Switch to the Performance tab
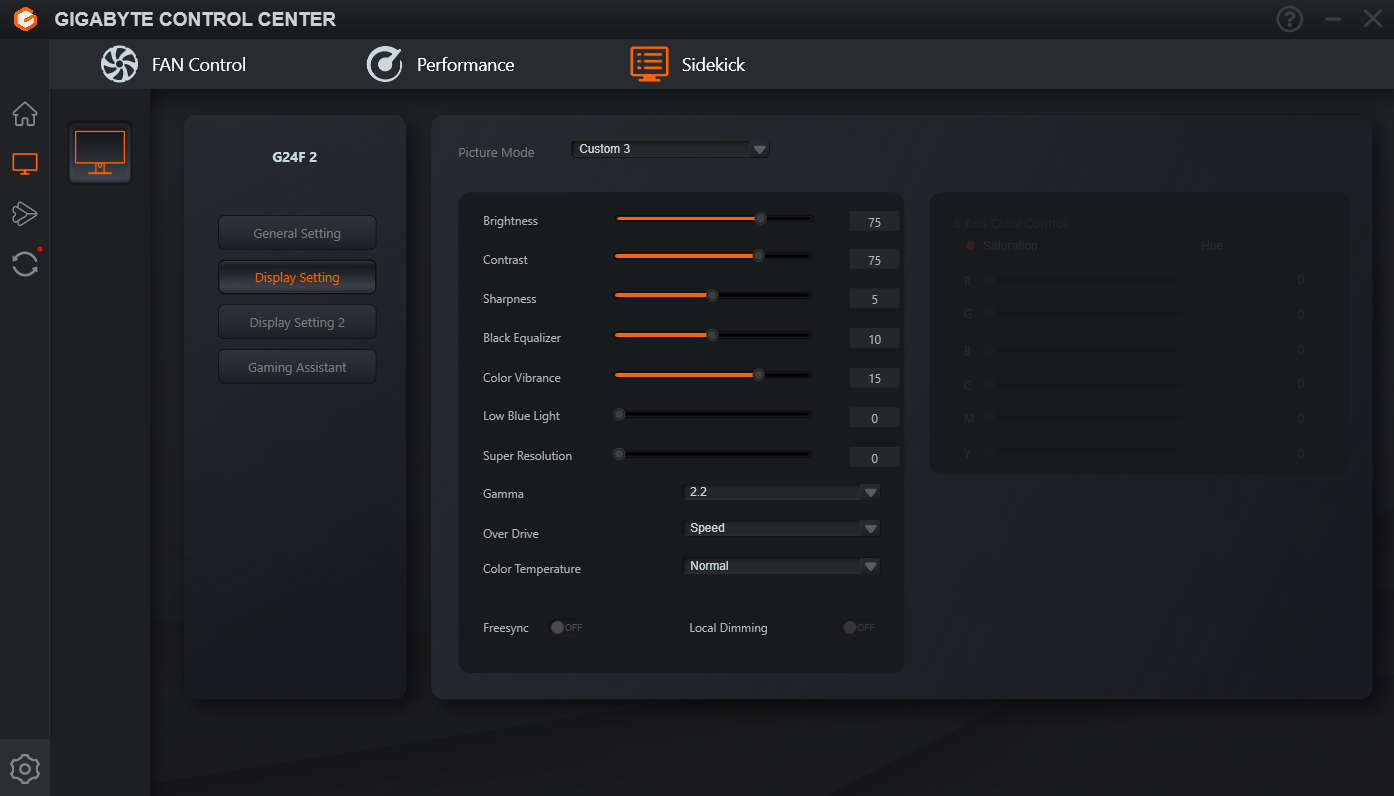The image size is (1394, 796). pyautogui.click(x=440, y=65)
